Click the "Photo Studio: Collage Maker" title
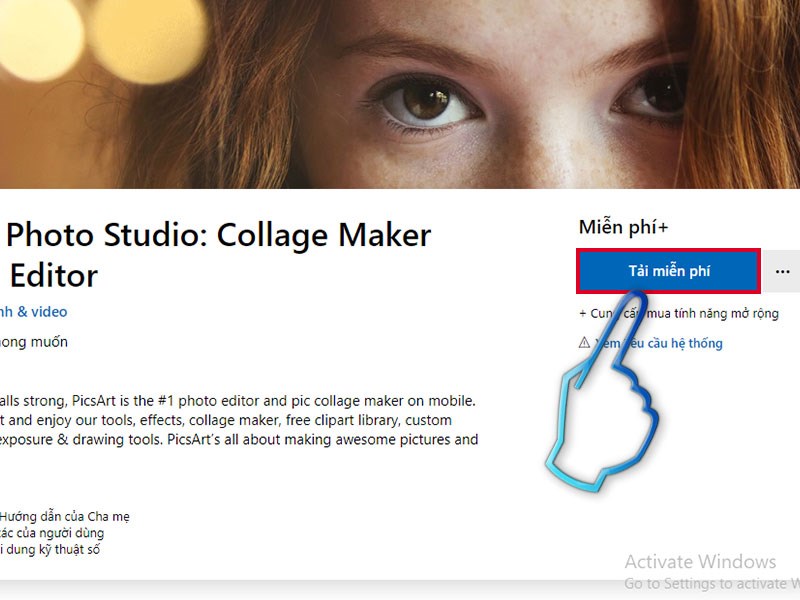 tap(220, 235)
